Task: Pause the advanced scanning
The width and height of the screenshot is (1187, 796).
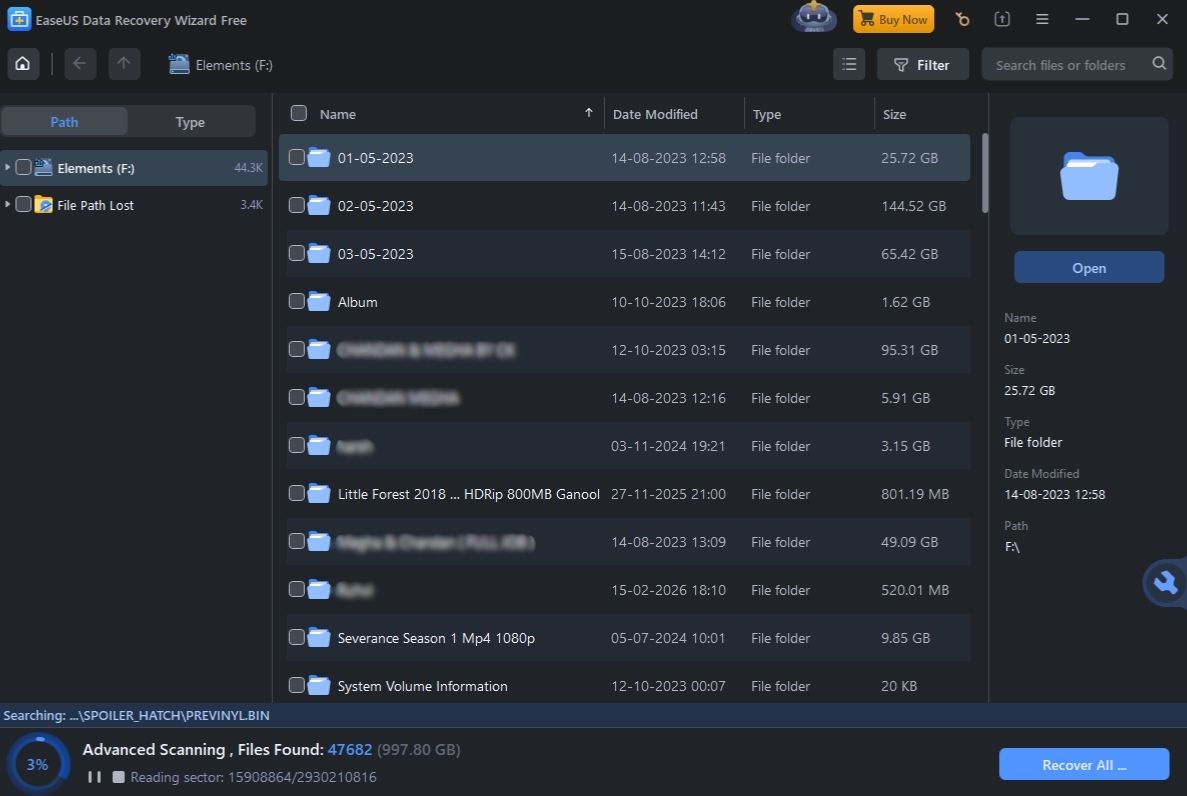Action: (94, 777)
